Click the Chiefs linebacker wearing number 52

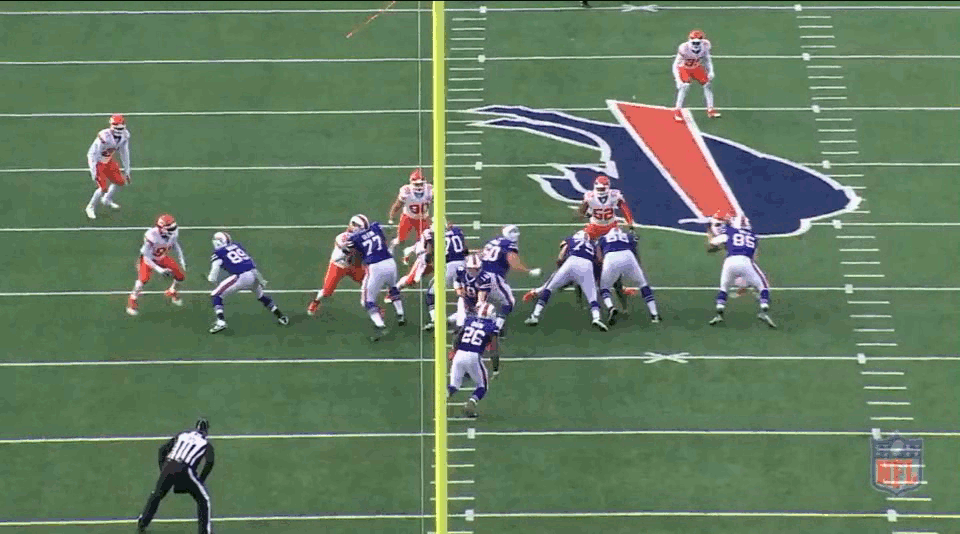[x=604, y=207]
